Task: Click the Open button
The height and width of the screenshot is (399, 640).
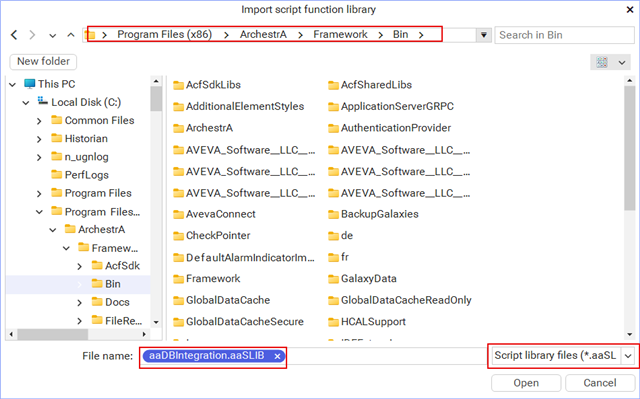Action: 526,383
